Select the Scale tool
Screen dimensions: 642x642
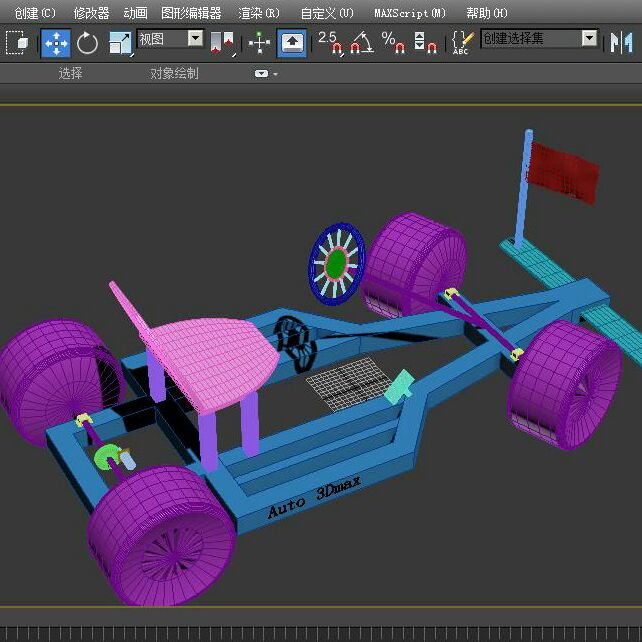(120, 43)
